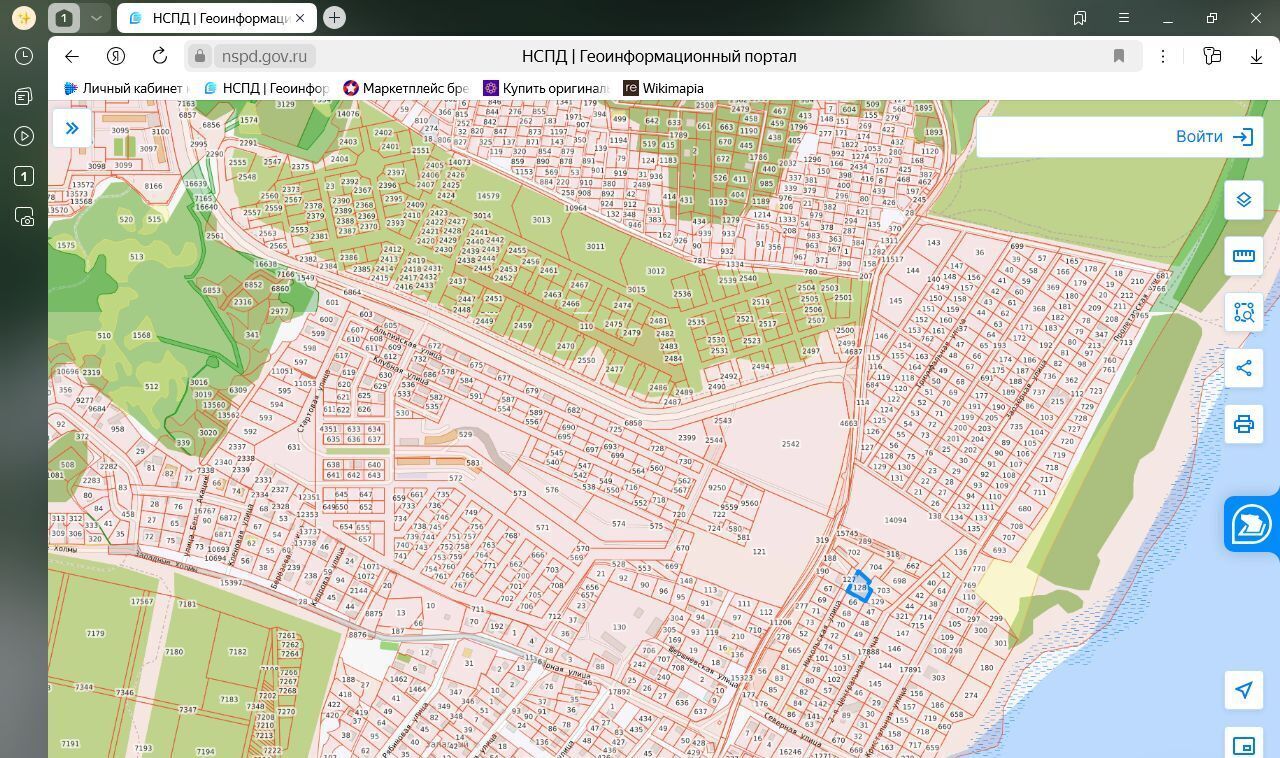Locate my position on map

[1244, 690]
